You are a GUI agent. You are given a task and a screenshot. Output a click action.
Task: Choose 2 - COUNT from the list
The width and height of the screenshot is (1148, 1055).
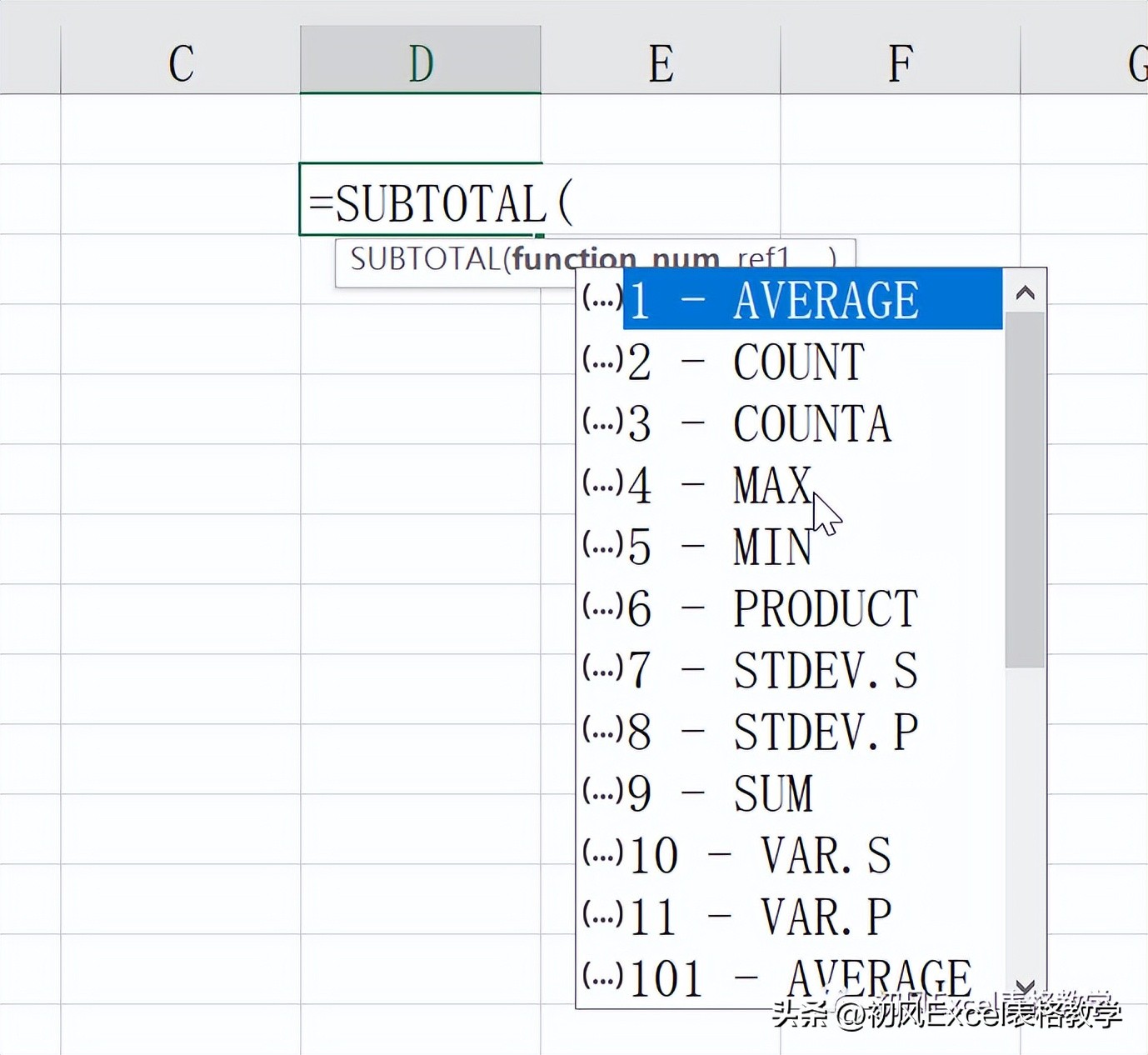click(791, 362)
